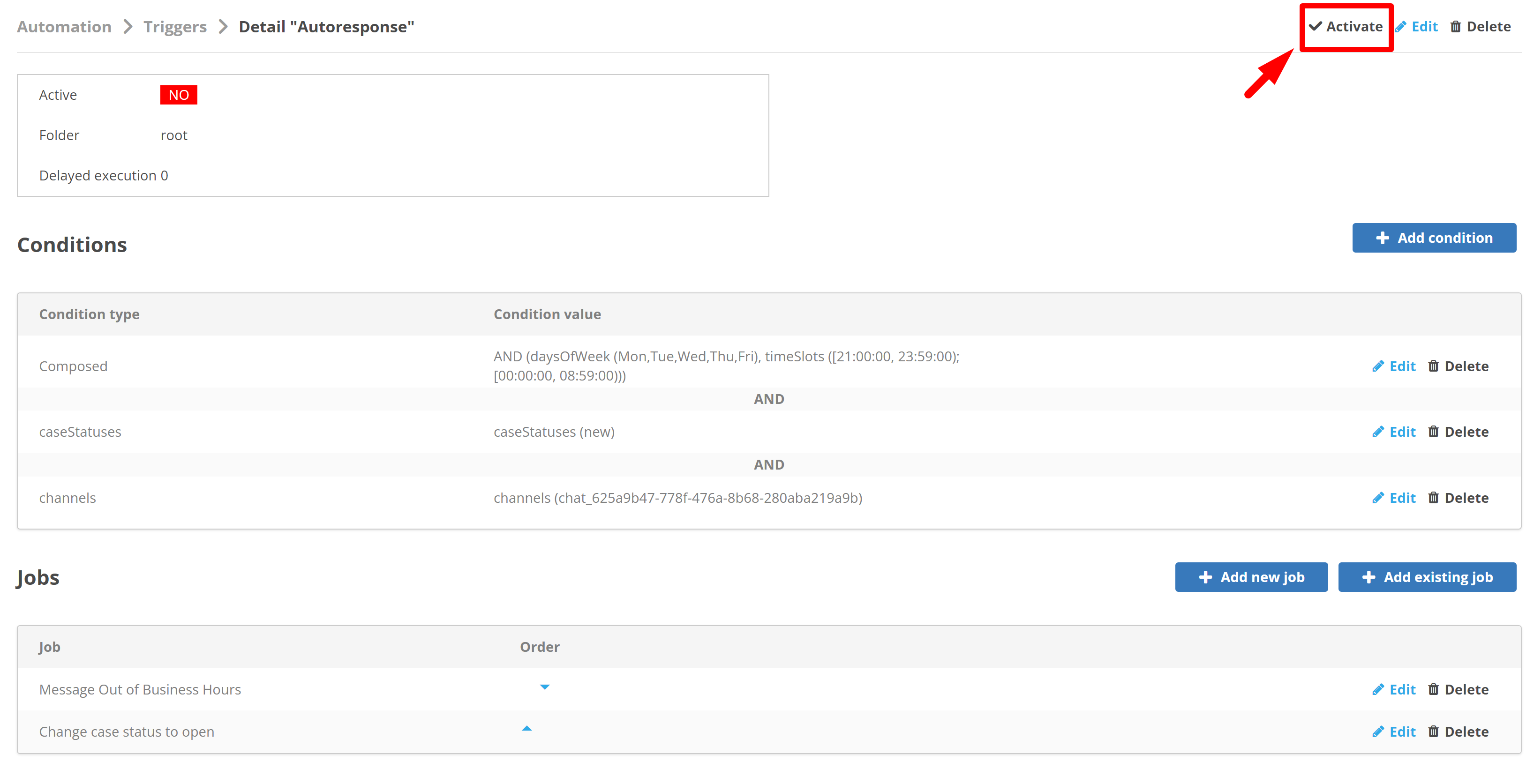Click the Add existing job button
This screenshot has width=1534, height=784.
pos(1427,577)
